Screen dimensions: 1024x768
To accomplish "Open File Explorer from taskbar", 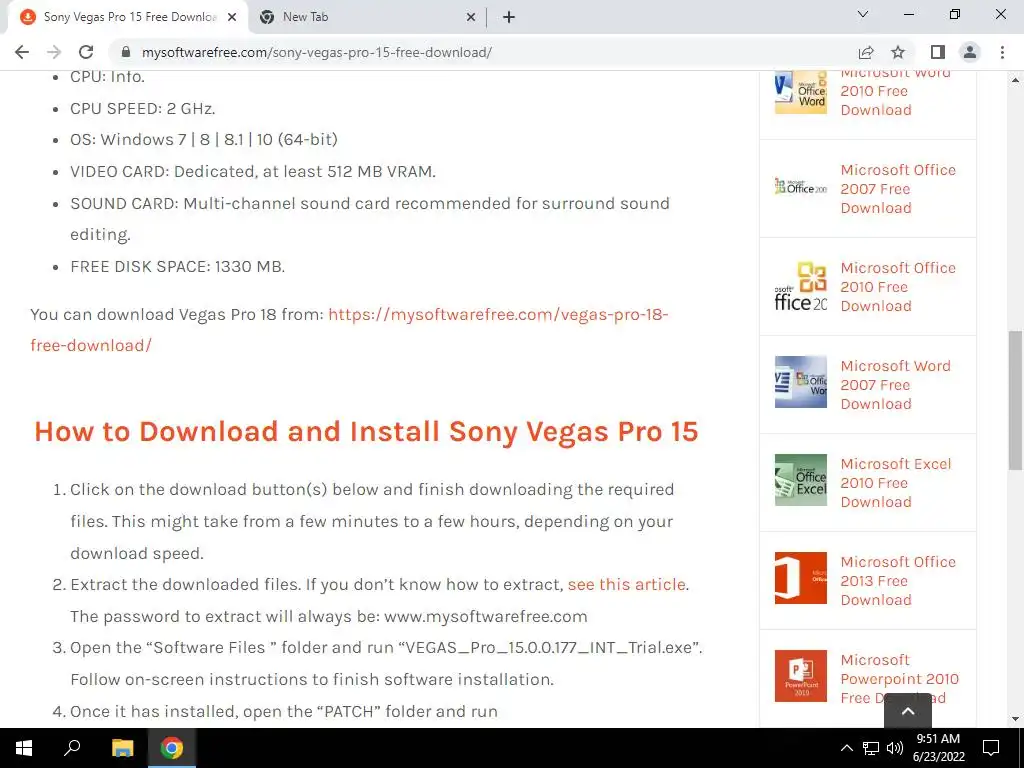I will click(122, 748).
